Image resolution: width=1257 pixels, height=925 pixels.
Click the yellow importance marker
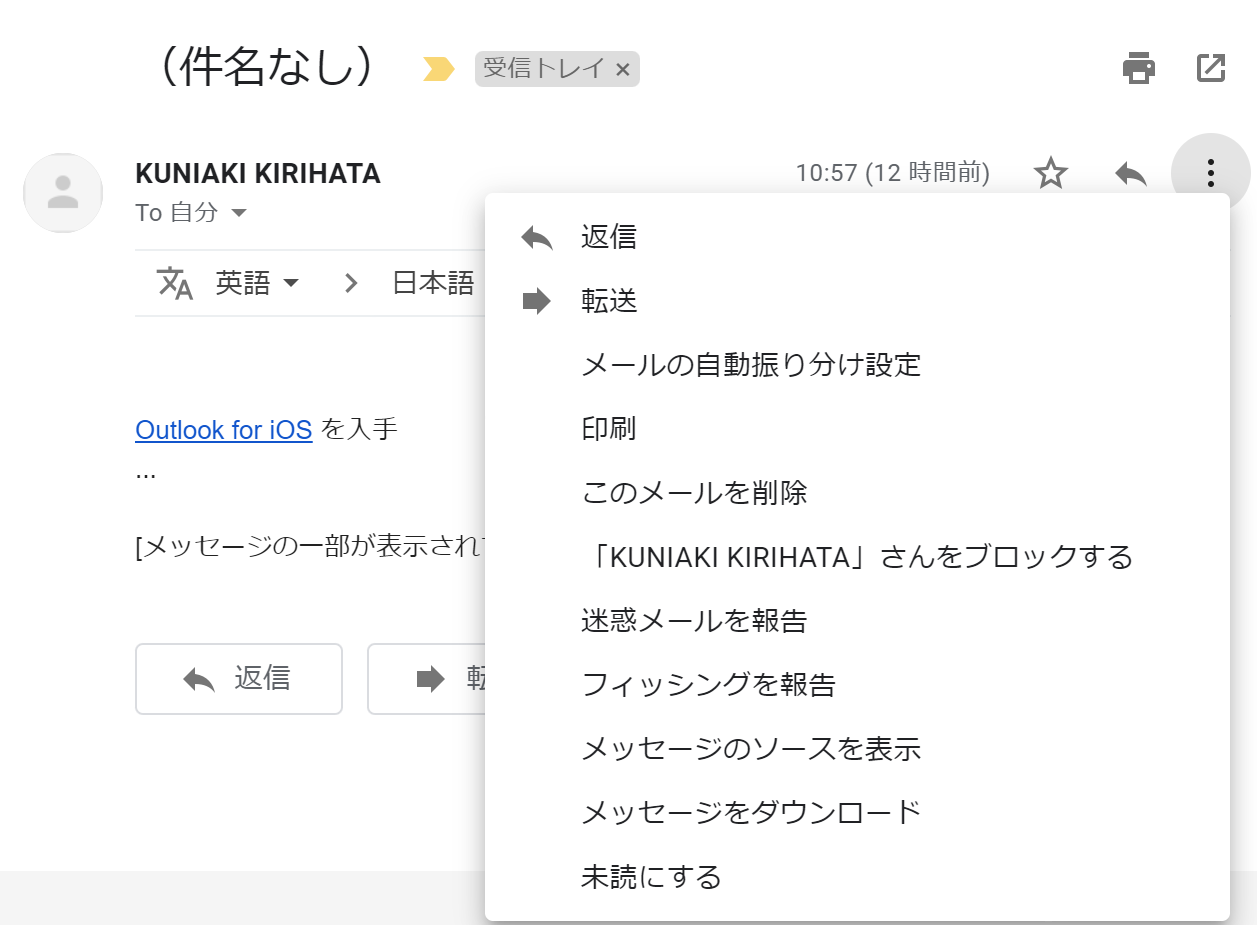click(x=438, y=69)
